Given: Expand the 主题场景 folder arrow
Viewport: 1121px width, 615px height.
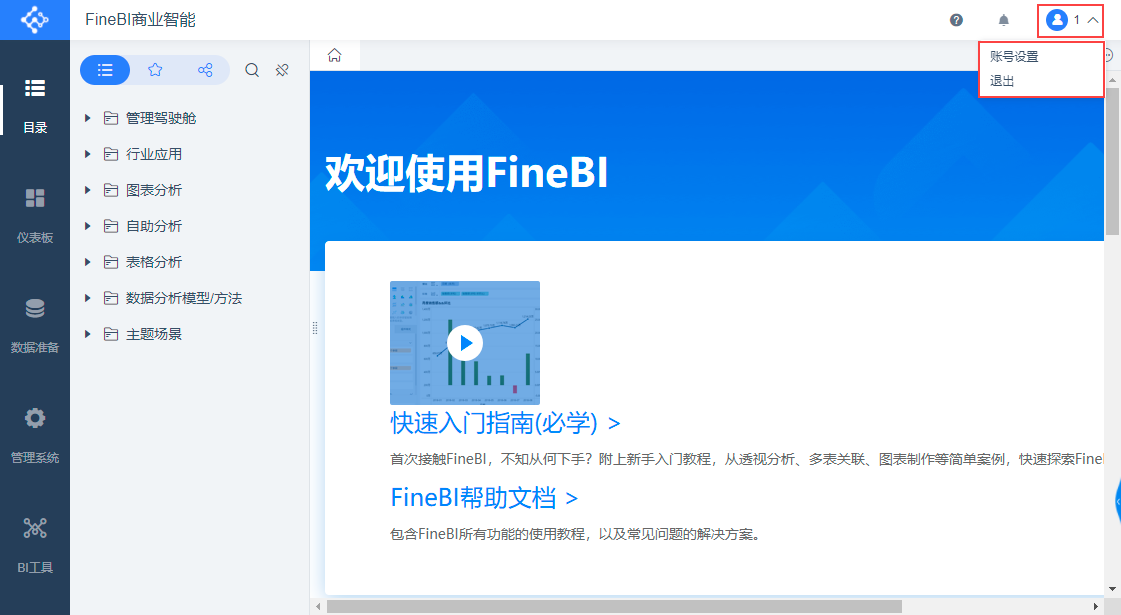Looking at the screenshot, I should point(87,334).
